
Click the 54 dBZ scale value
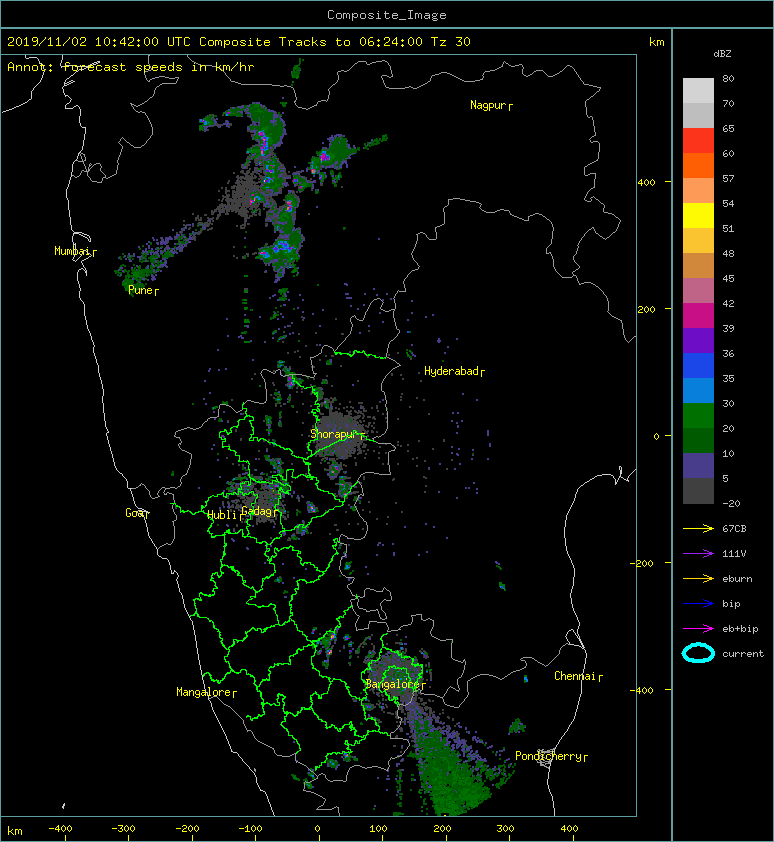pos(728,204)
